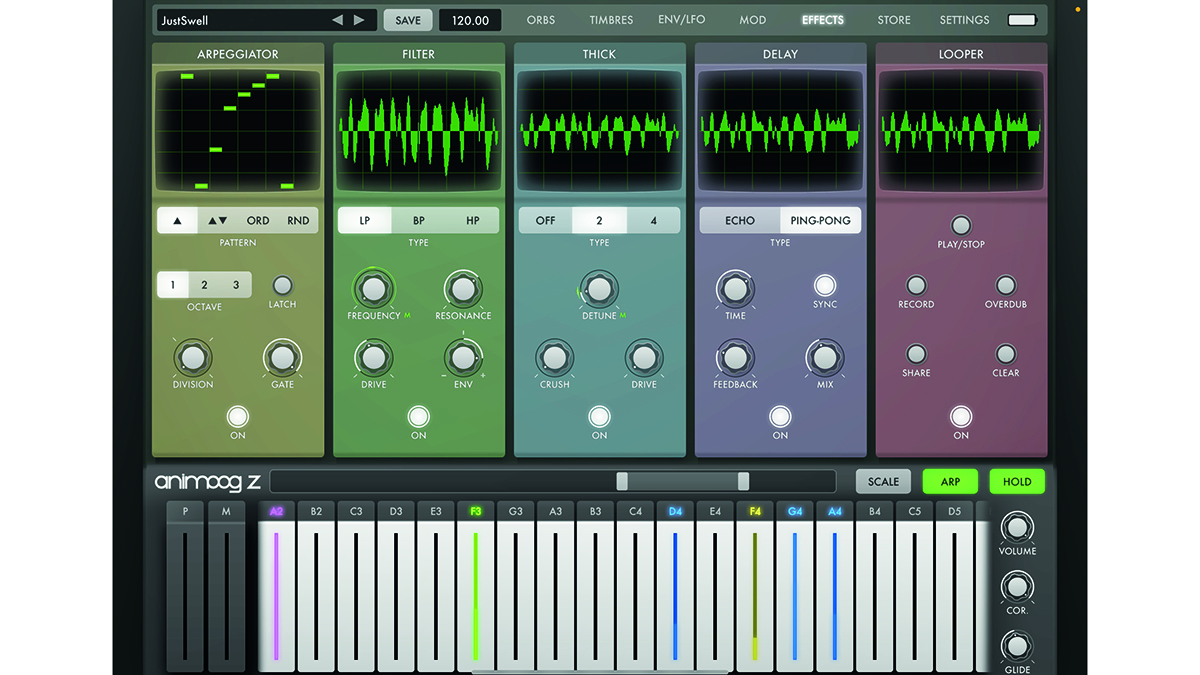
Task: Toggle the HOLD button
Action: pyautogui.click(x=1017, y=482)
